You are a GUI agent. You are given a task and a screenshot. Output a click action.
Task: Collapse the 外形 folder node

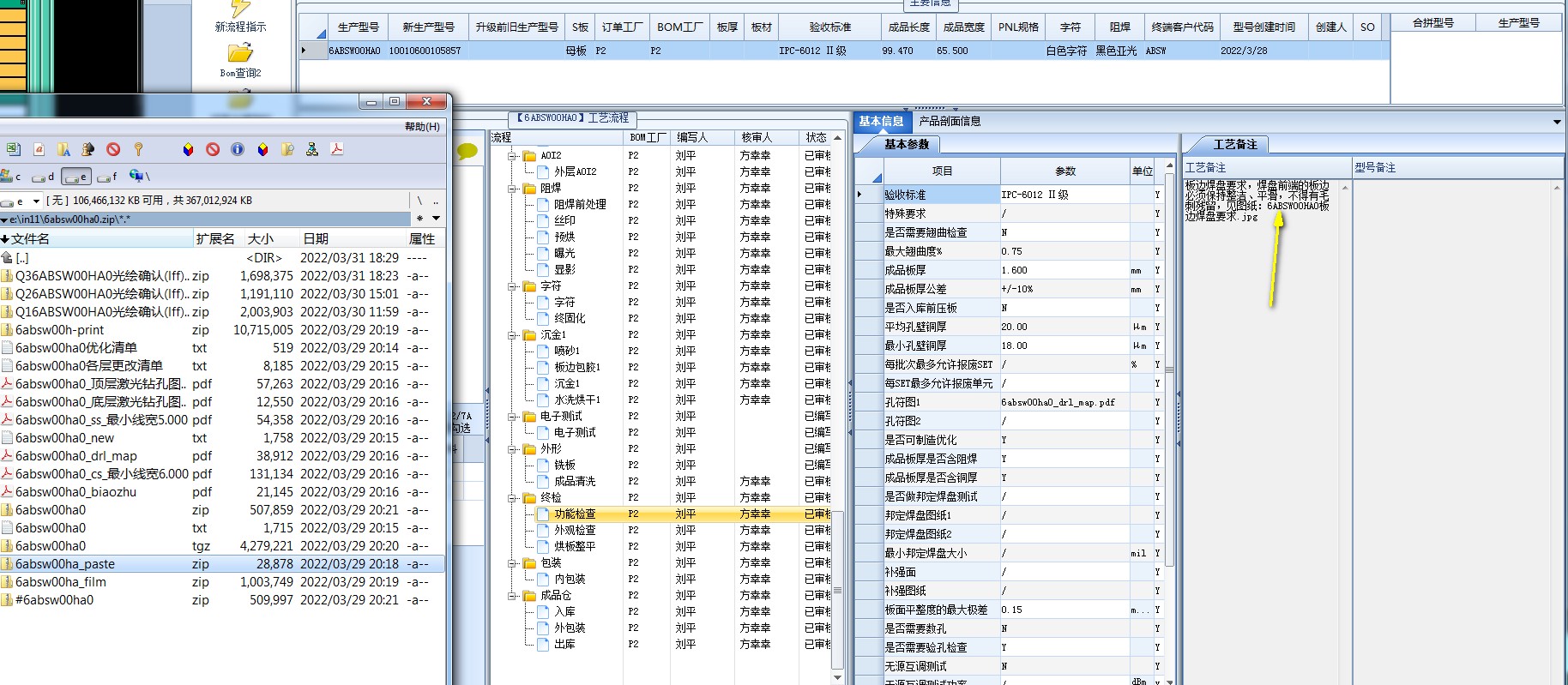tap(512, 449)
